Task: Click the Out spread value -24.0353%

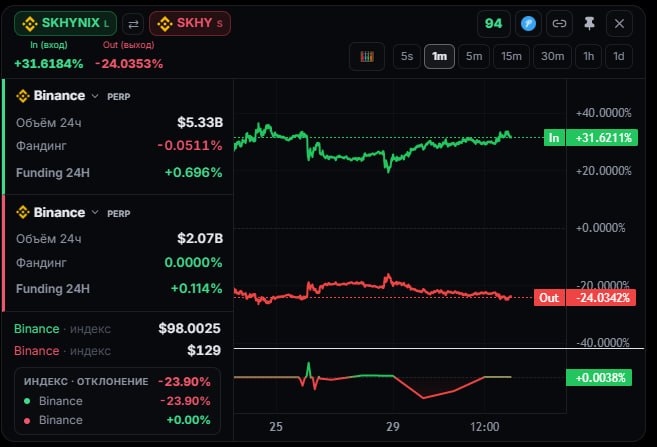Action: click(129, 64)
